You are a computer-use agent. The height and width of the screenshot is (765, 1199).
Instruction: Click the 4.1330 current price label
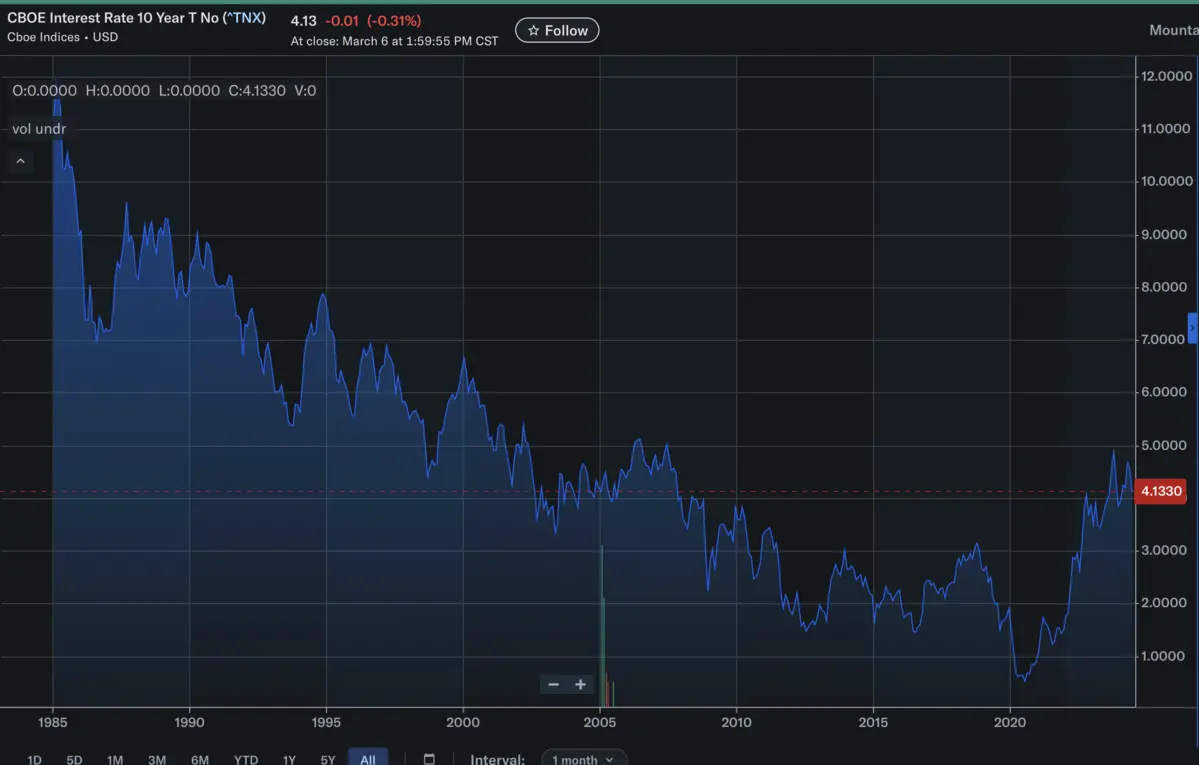tap(1161, 491)
